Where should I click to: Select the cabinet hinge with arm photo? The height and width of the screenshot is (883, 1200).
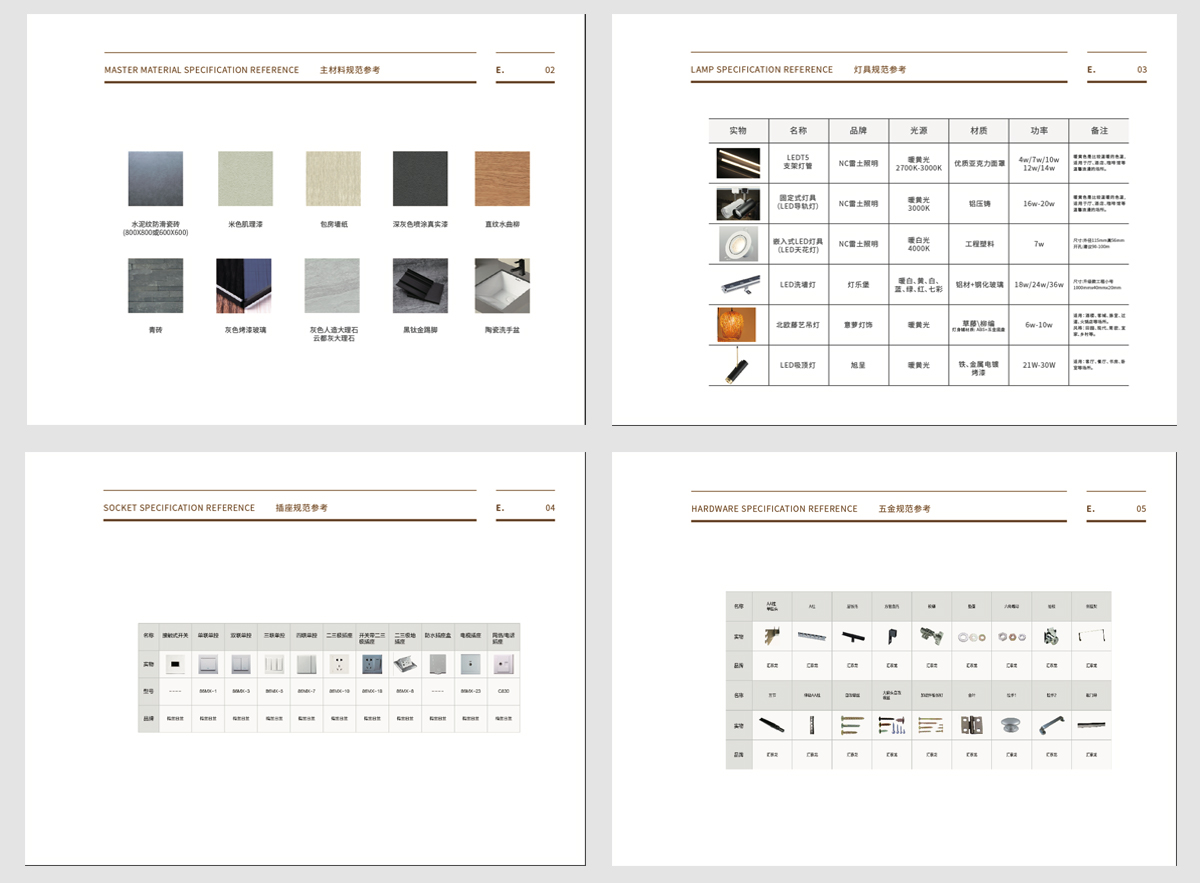tap(931, 636)
